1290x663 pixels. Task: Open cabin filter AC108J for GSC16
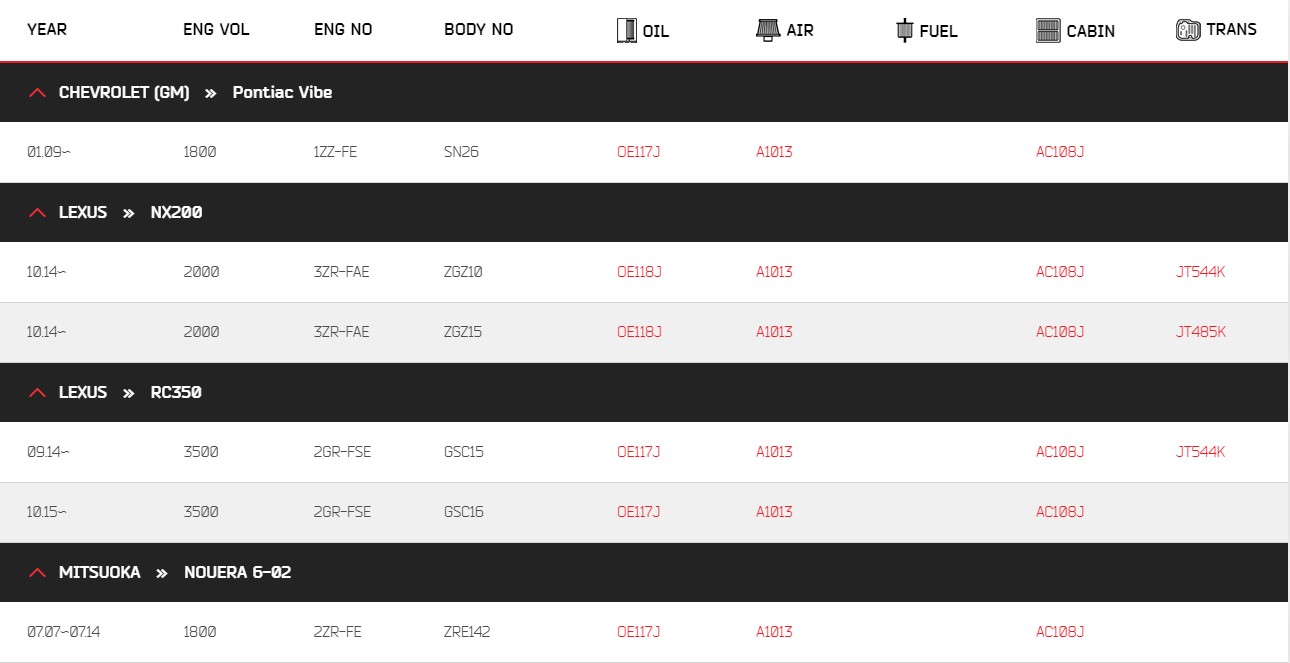click(1060, 512)
